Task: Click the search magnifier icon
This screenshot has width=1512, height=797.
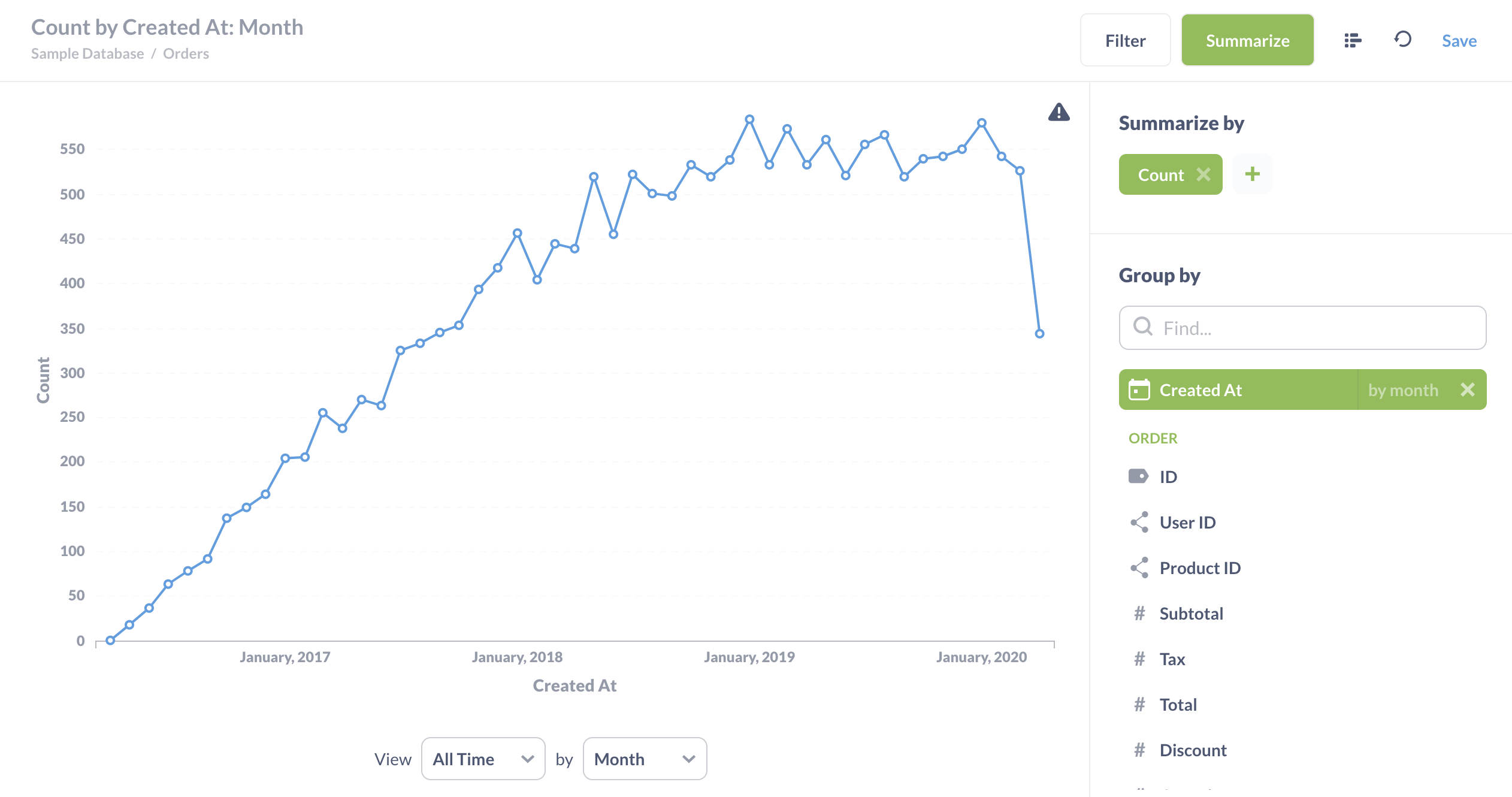Action: pos(1143,327)
